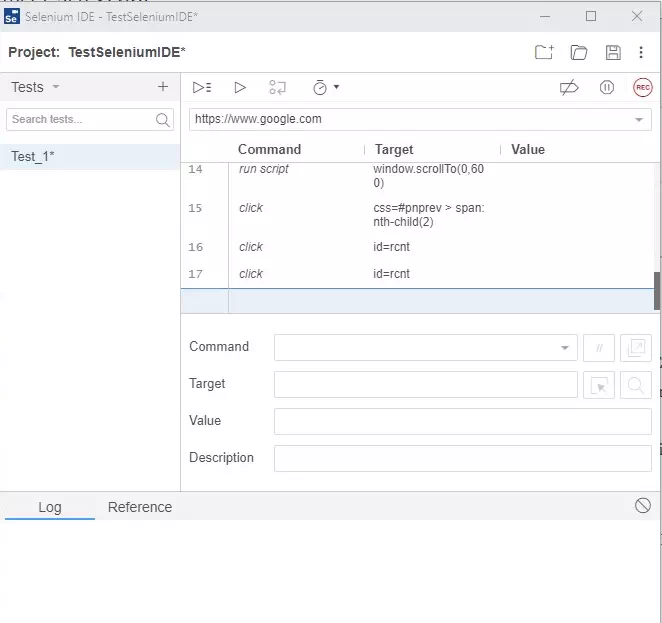Find target in page magnifier icon
The width and height of the screenshot is (662, 623).
[635, 385]
